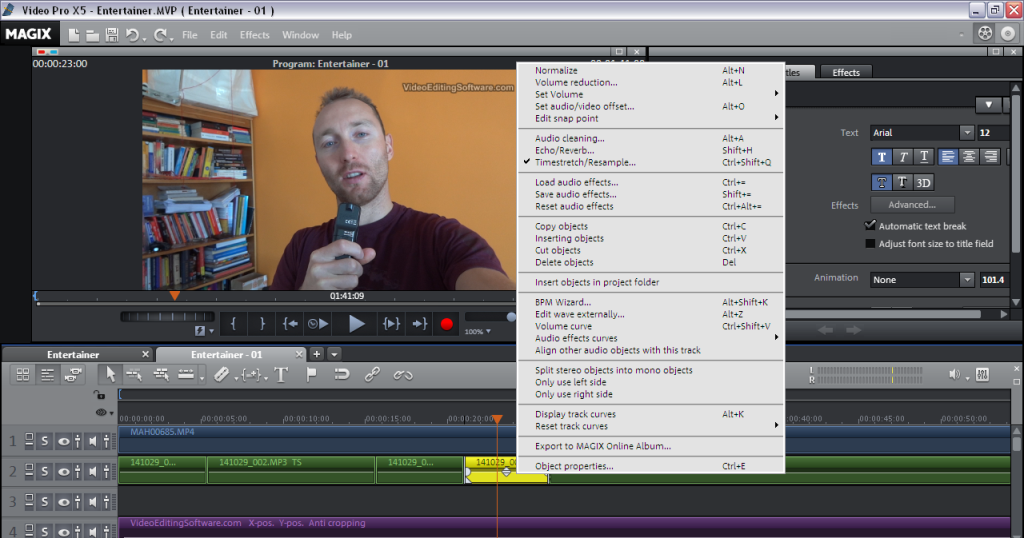Open the Effects menu in the menu bar

pyautogui.click(x=255, y=35)
